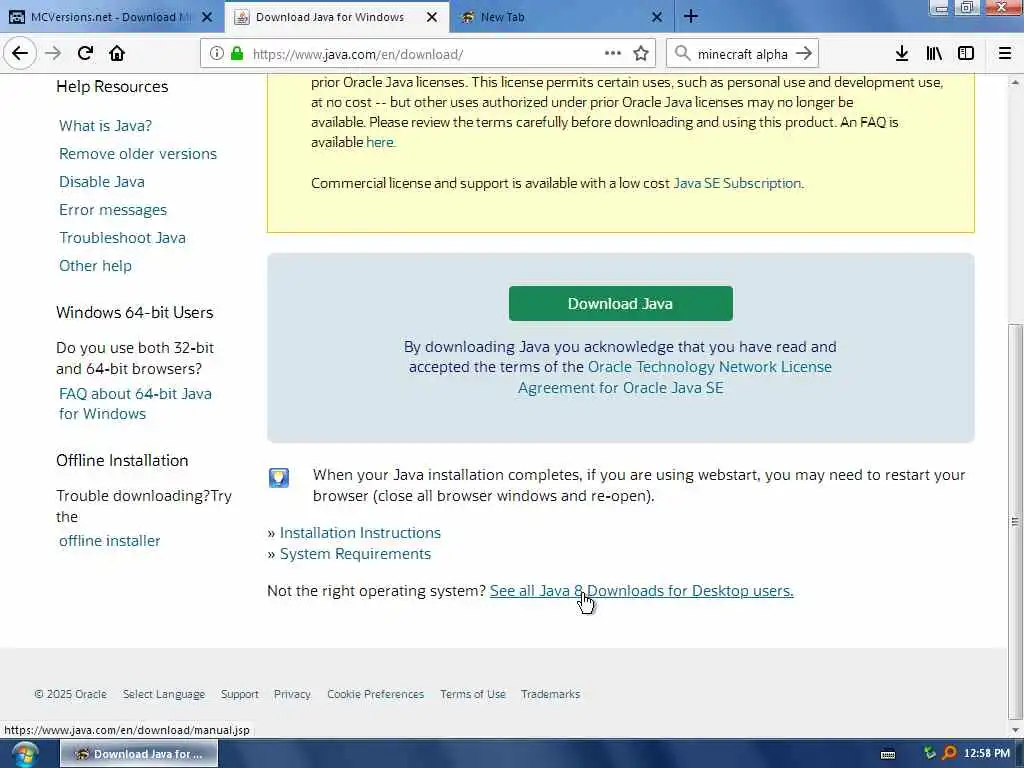Click the scrollbar down arrow
Viewport: 1024px width, 768px height.
1015,729
